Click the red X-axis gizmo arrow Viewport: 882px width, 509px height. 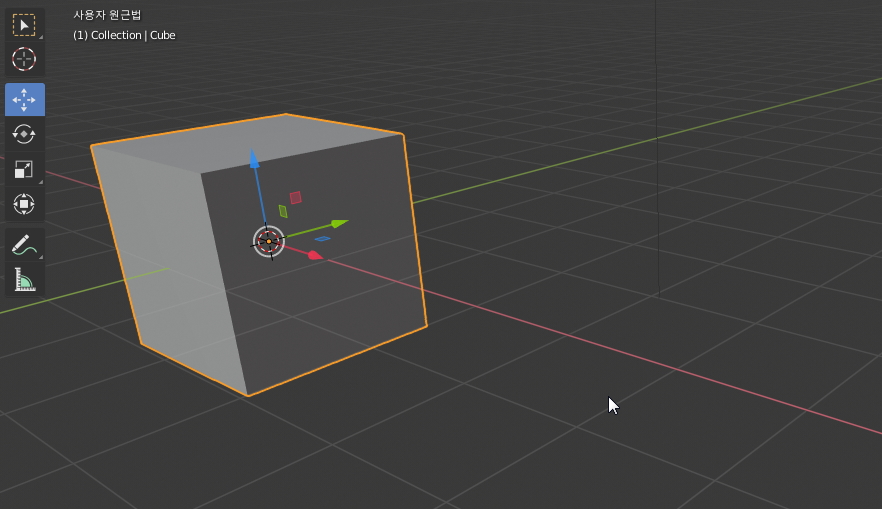314,255
